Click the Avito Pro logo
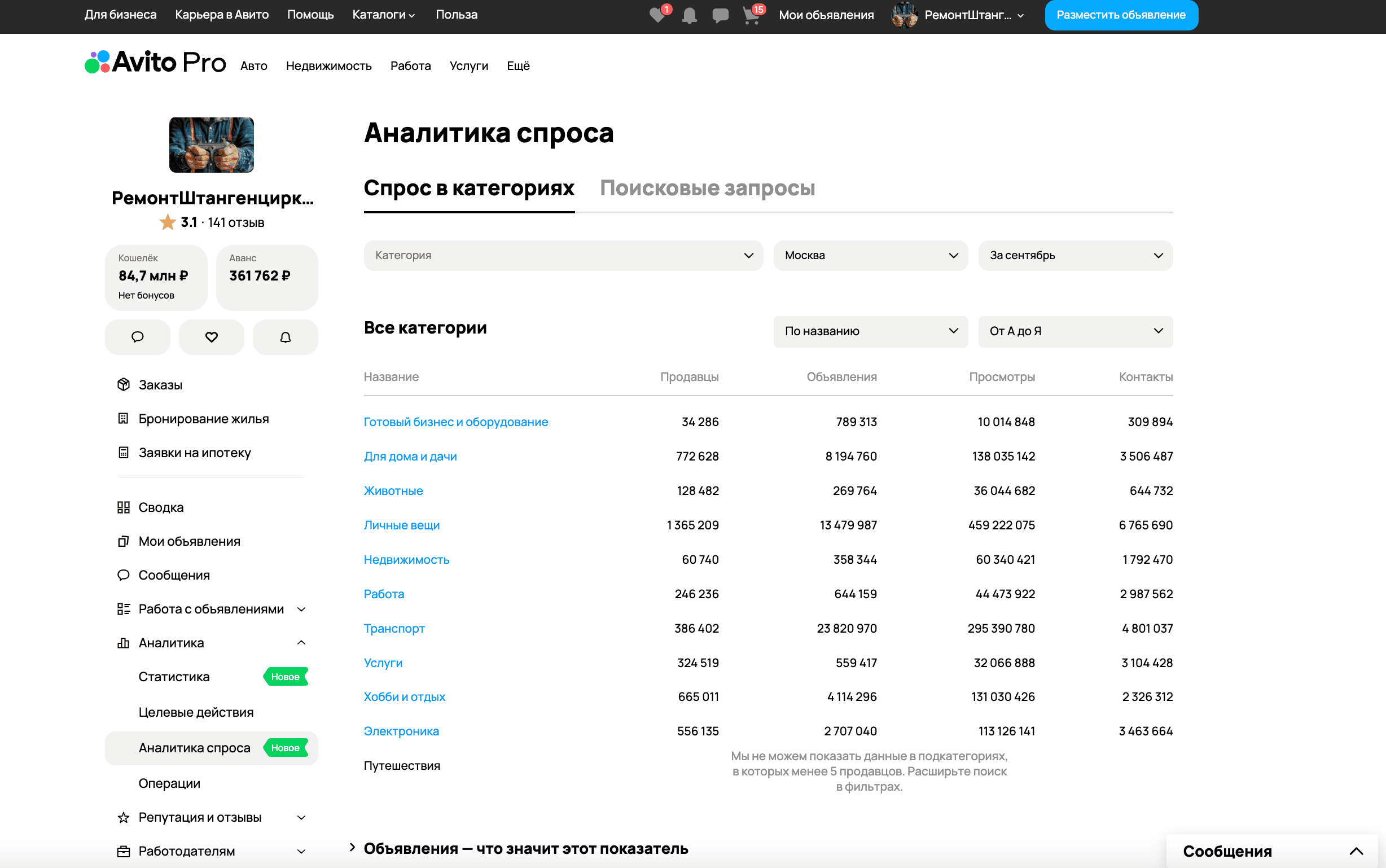The width and height of the screenshot is (1386, 868). tap(155, 62)
